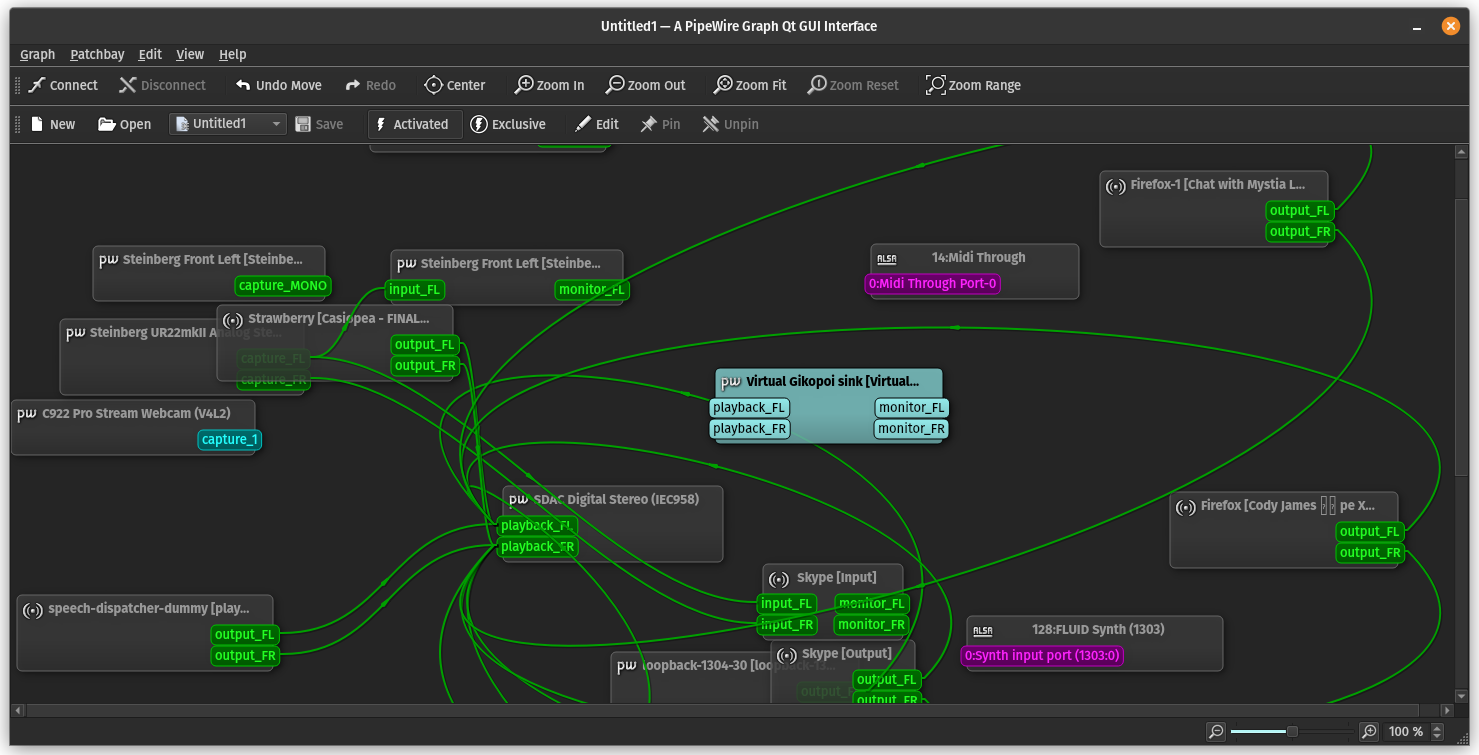1479x755 pixels.
Task: Zoom In on the graph
Action: pos(549,85)
